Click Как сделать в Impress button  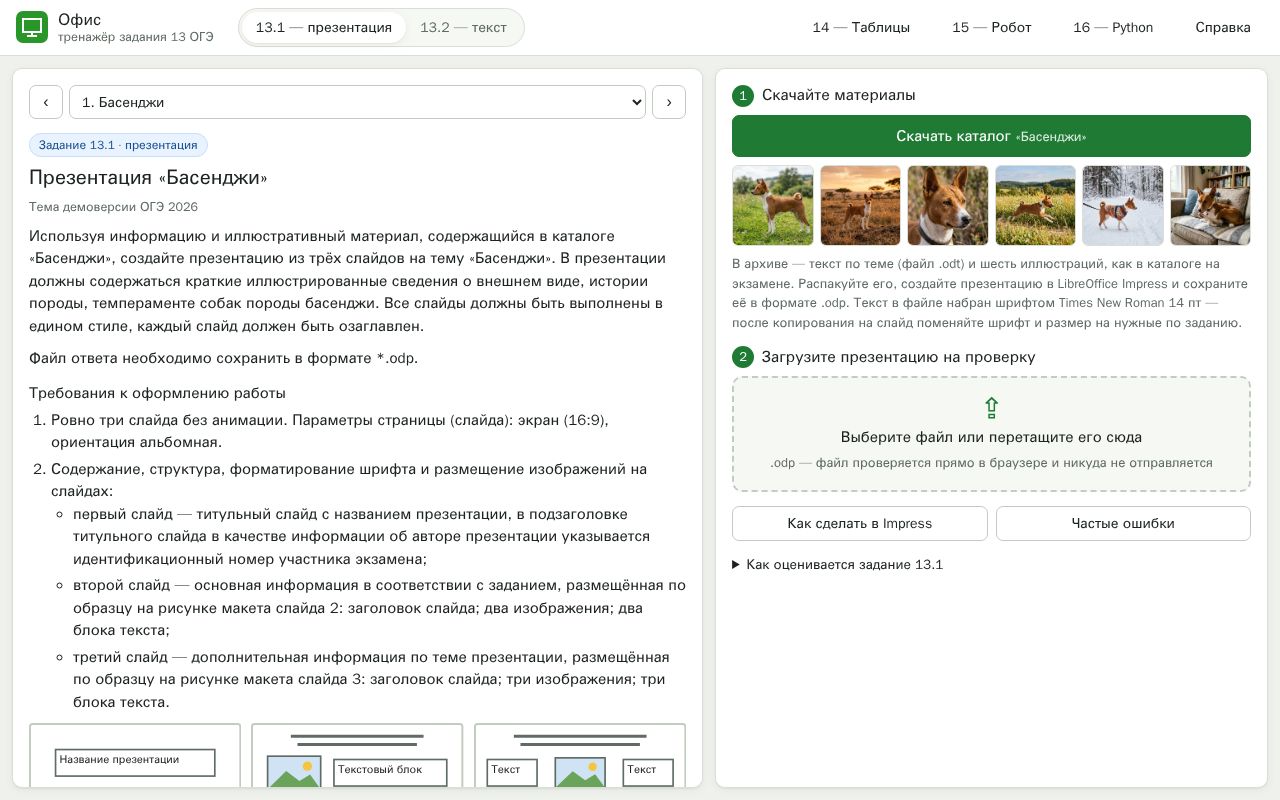pyautogui.click(x=860, y=523)
